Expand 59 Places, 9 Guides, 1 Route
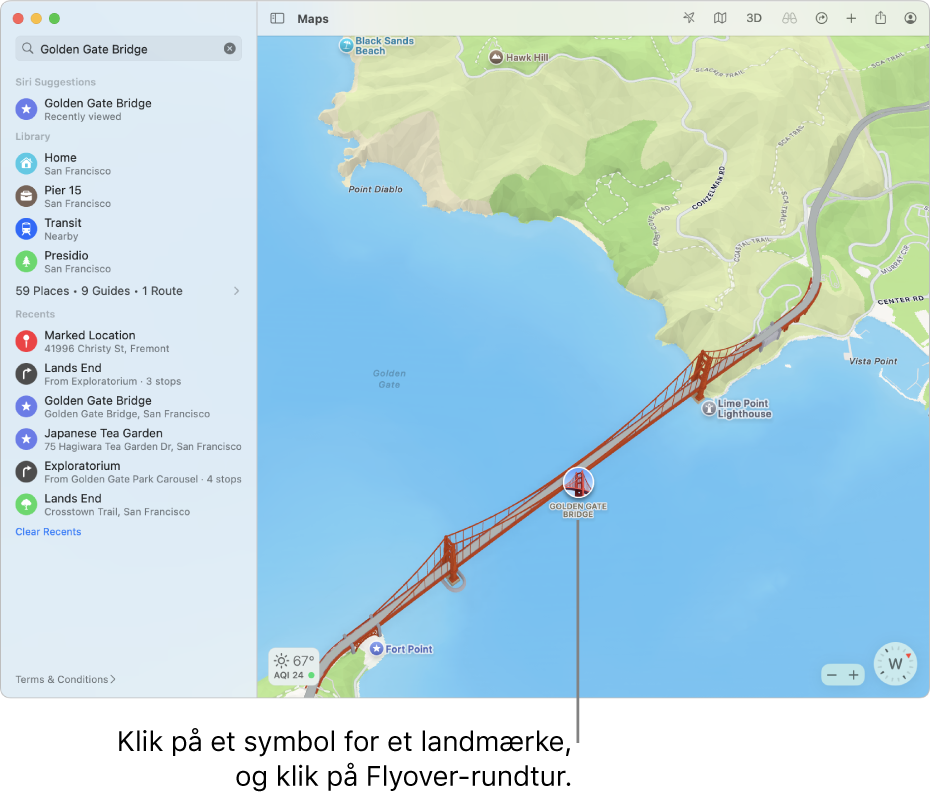Viewport: 934px width, 798px height. click(129, 292)
